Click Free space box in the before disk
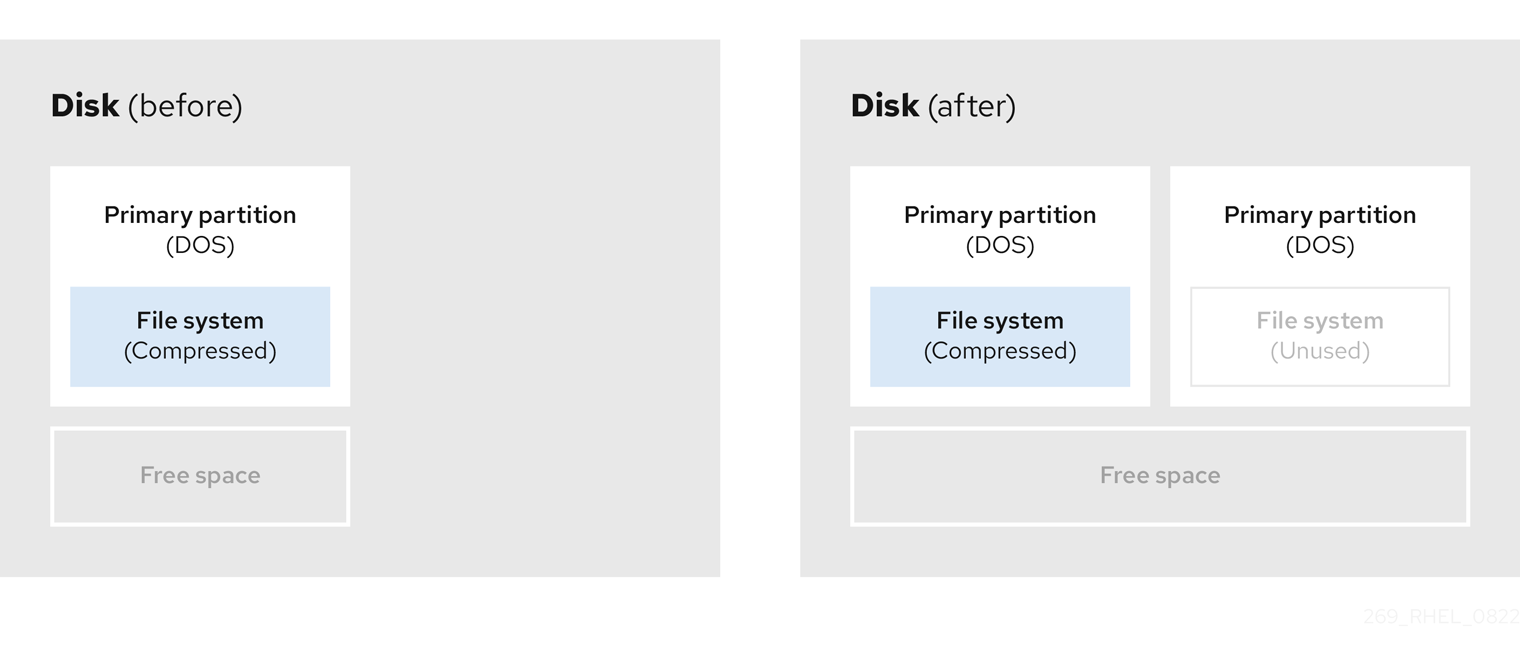 (200, 476)
